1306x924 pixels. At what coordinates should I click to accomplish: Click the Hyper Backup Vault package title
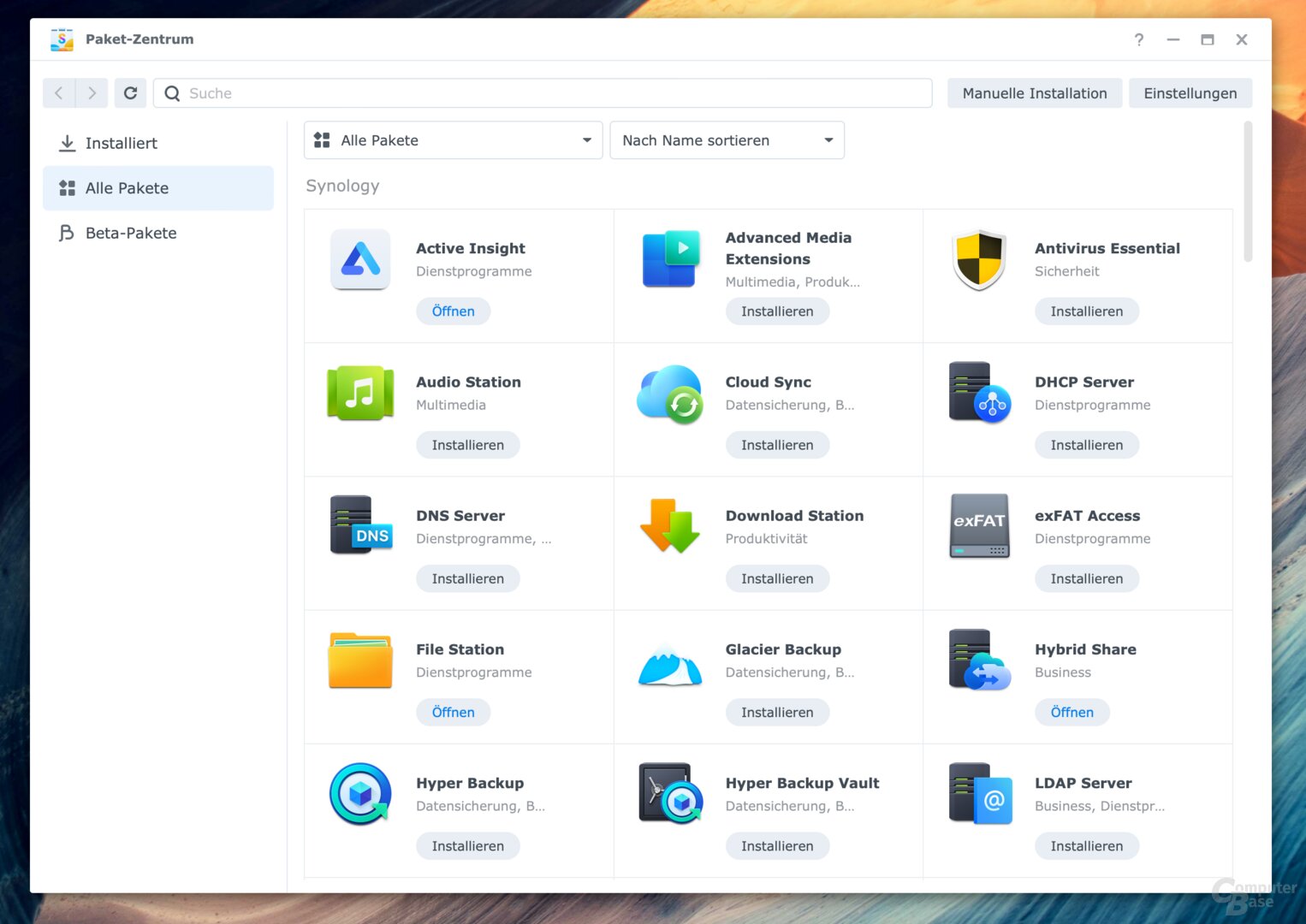[802, 783]
